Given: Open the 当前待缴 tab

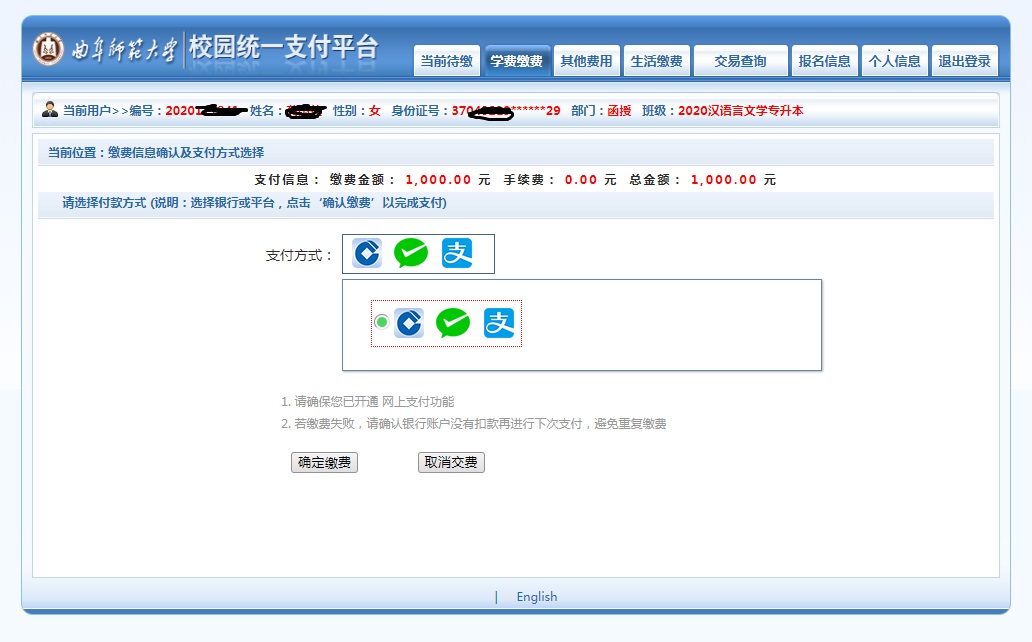Looking at the screenshot, I should tap(447, 61).
